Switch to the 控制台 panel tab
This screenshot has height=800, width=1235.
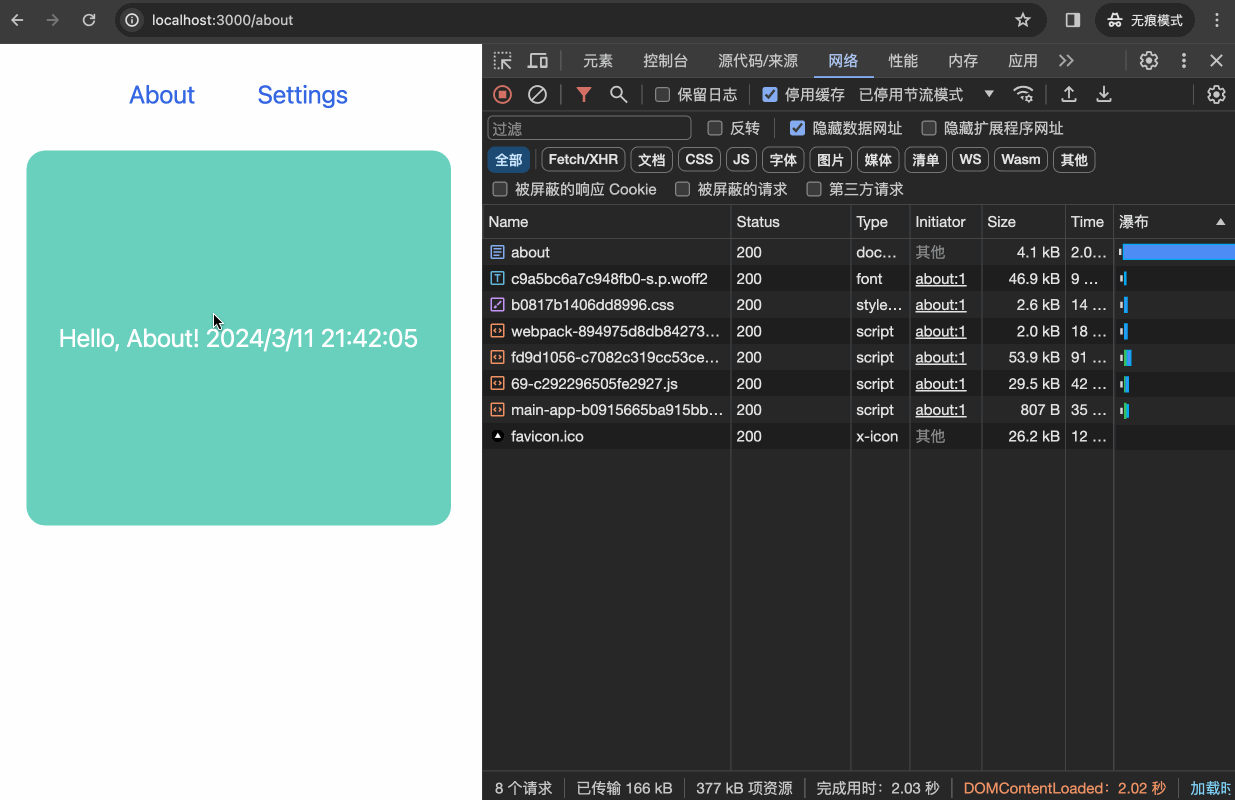(665, 60)
